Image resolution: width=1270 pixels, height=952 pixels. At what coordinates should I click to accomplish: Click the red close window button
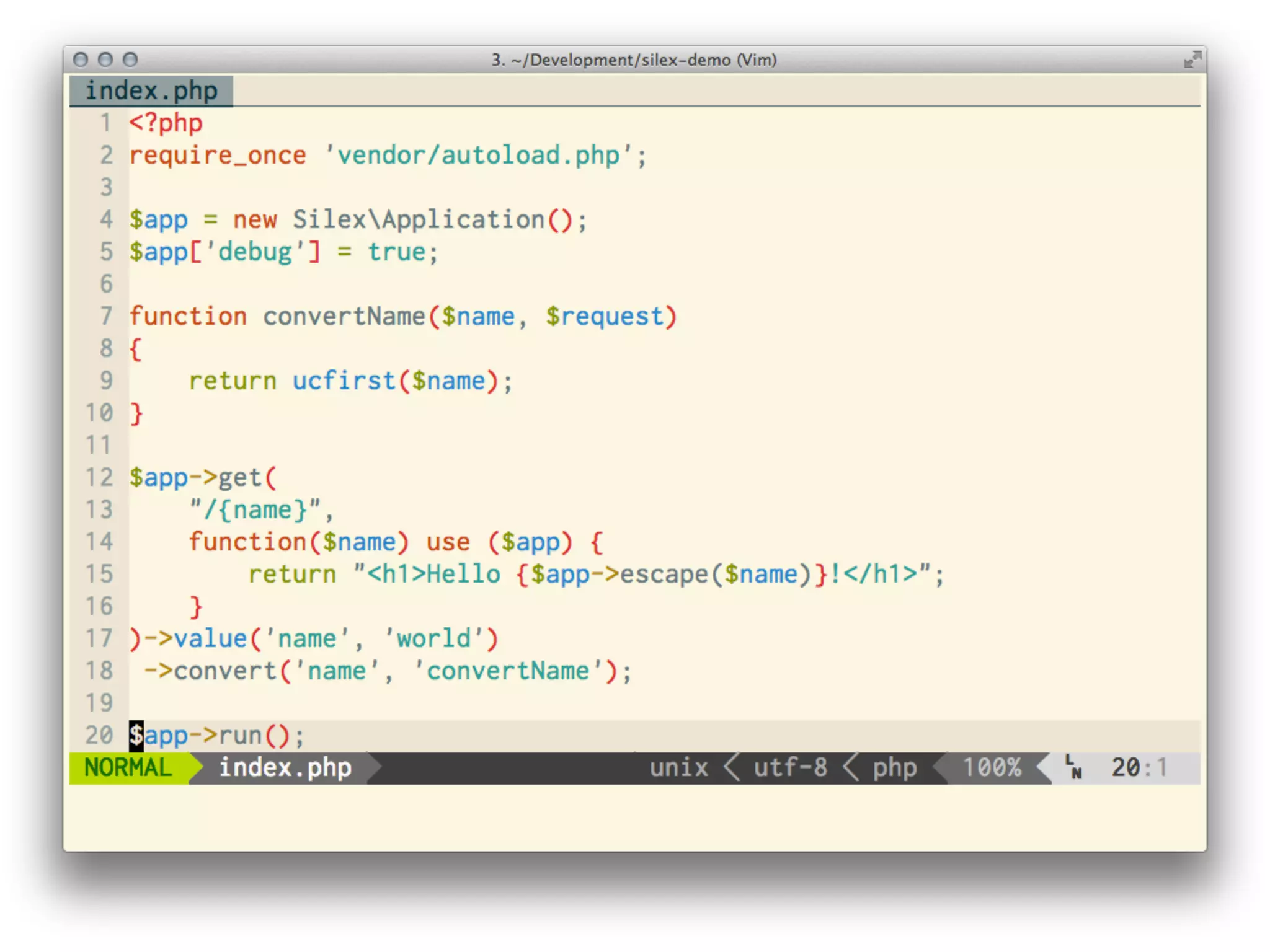point(80,59)
